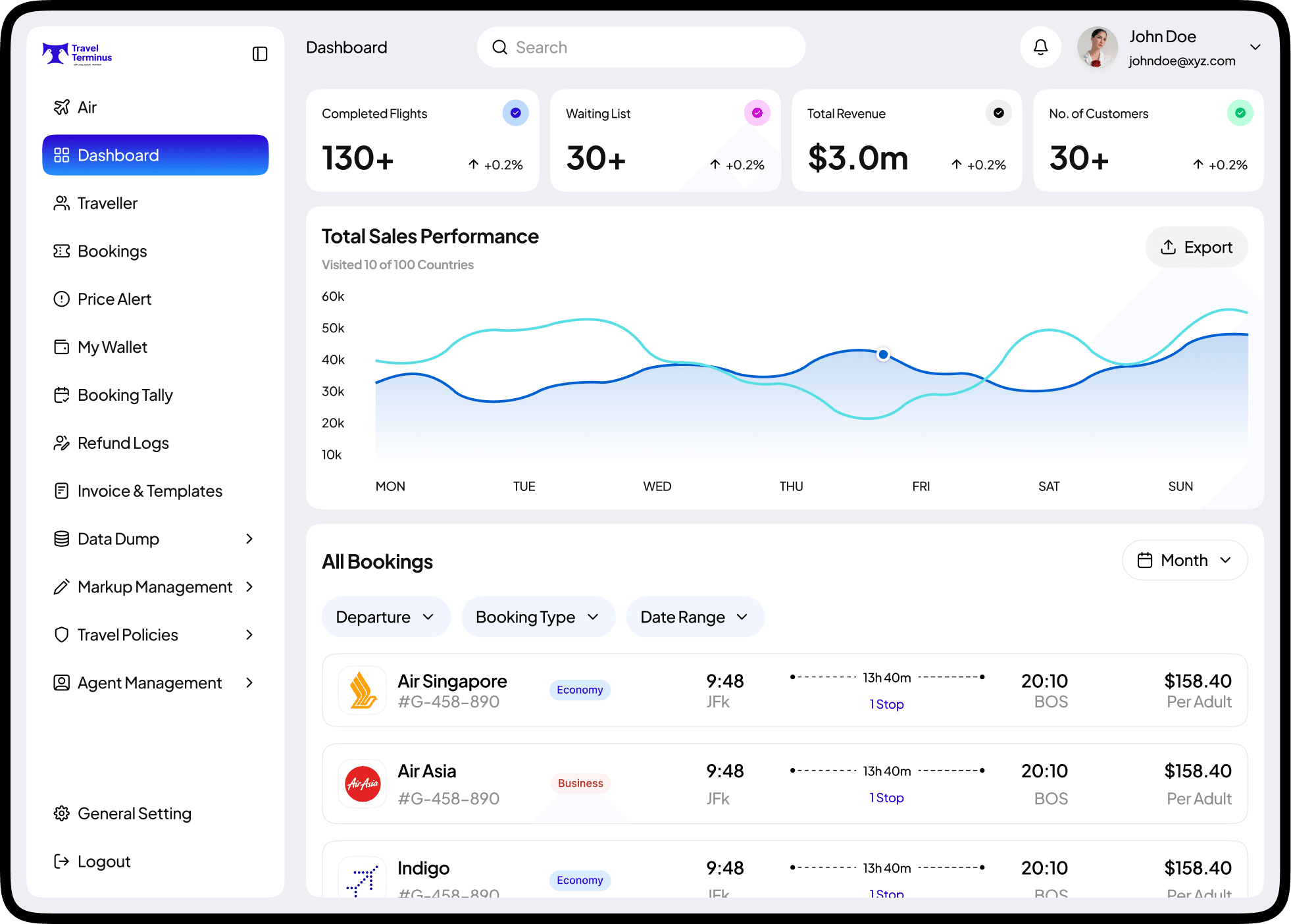Click Logout in the sidebar
Viewport: 1291px width, 924px height.
103,862
